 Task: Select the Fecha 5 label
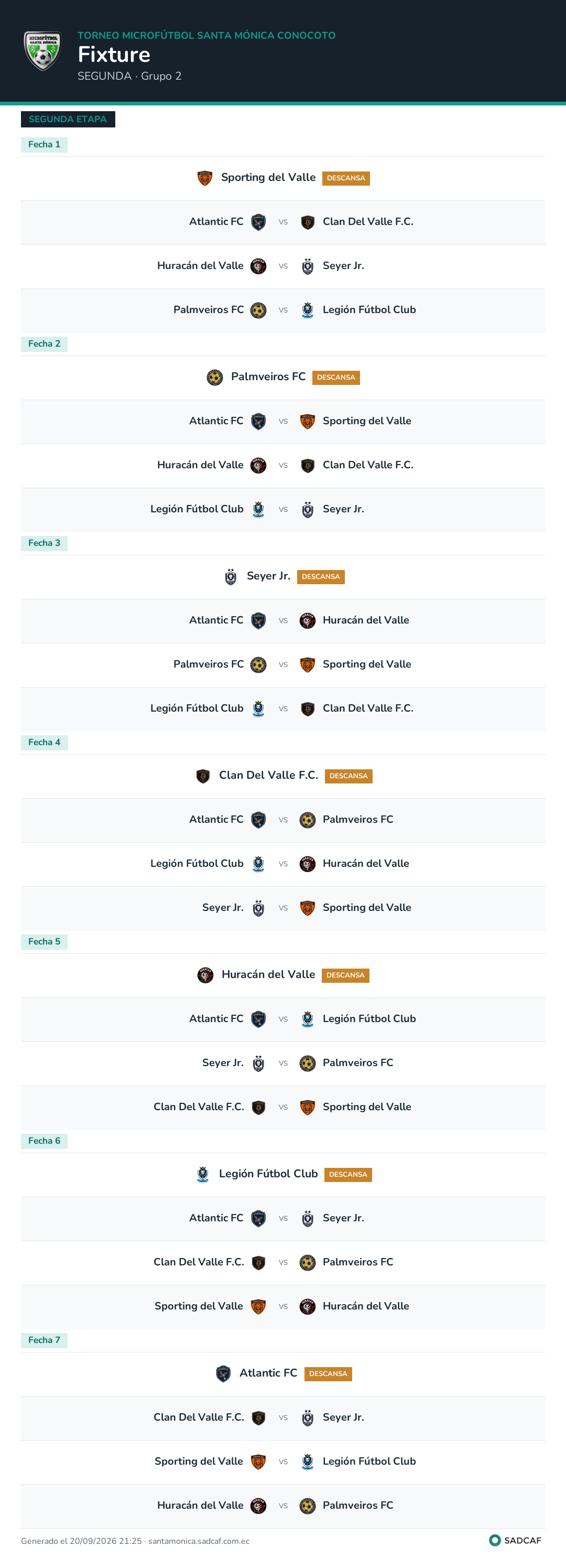pos(45,941)
